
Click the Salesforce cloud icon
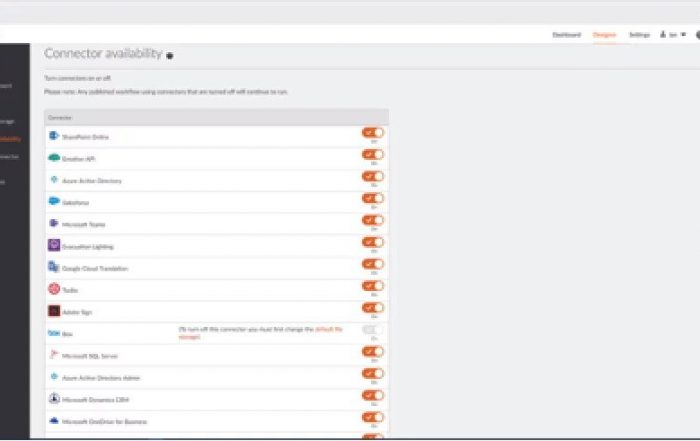[54, 200]
